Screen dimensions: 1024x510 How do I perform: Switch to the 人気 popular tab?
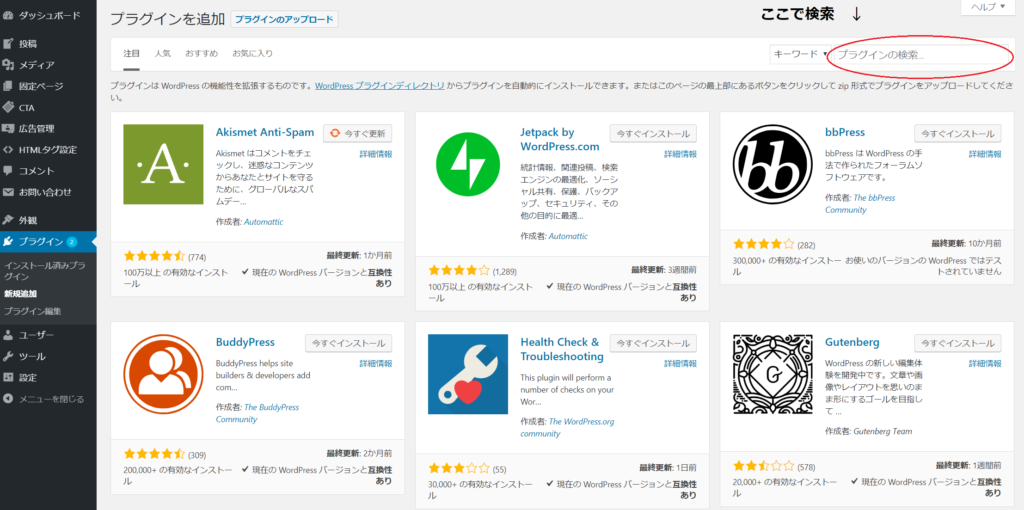pos(163,54)
